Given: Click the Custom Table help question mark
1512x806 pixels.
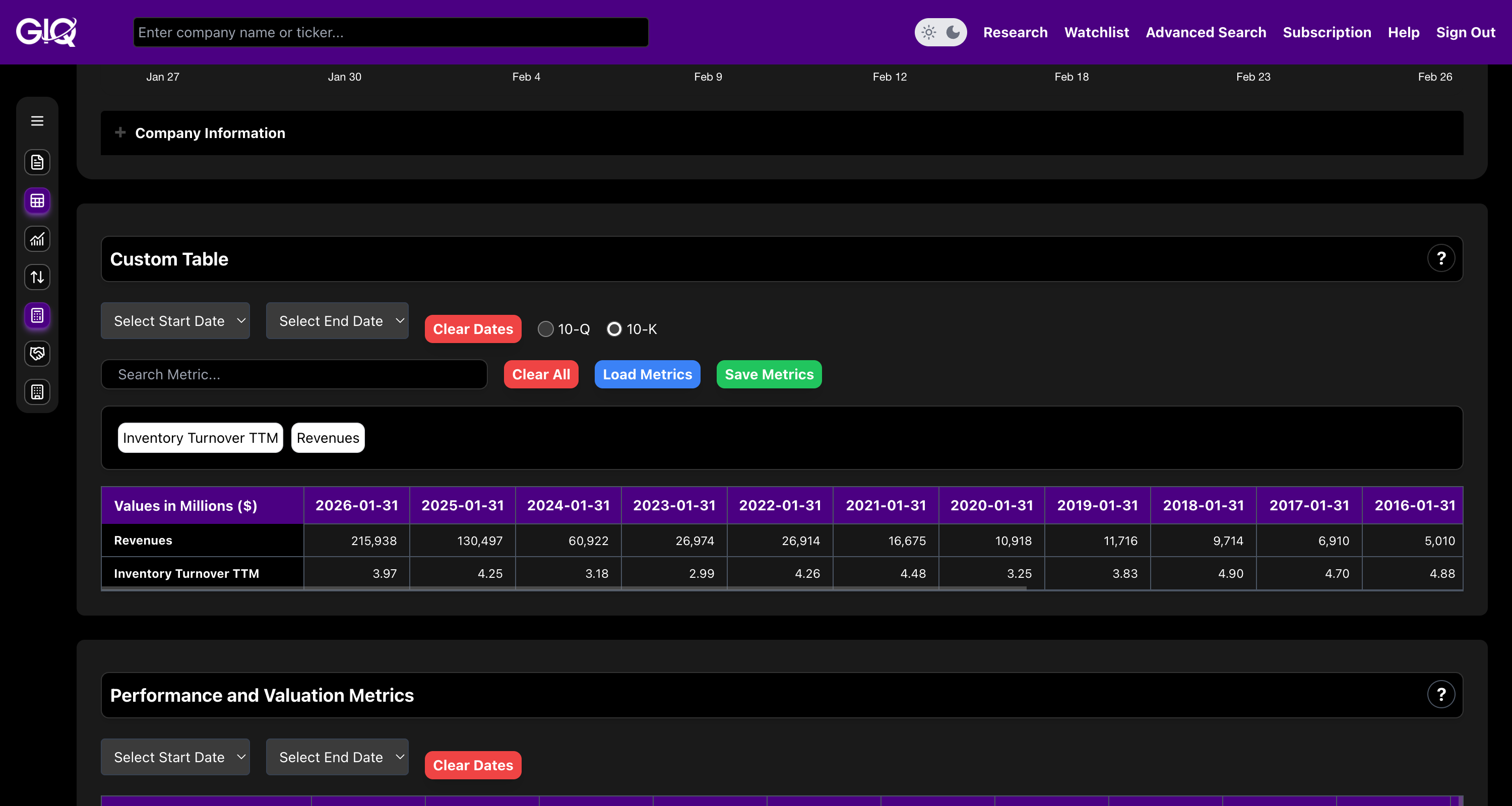Looking at the screenshot, I should coord(1440,258).
